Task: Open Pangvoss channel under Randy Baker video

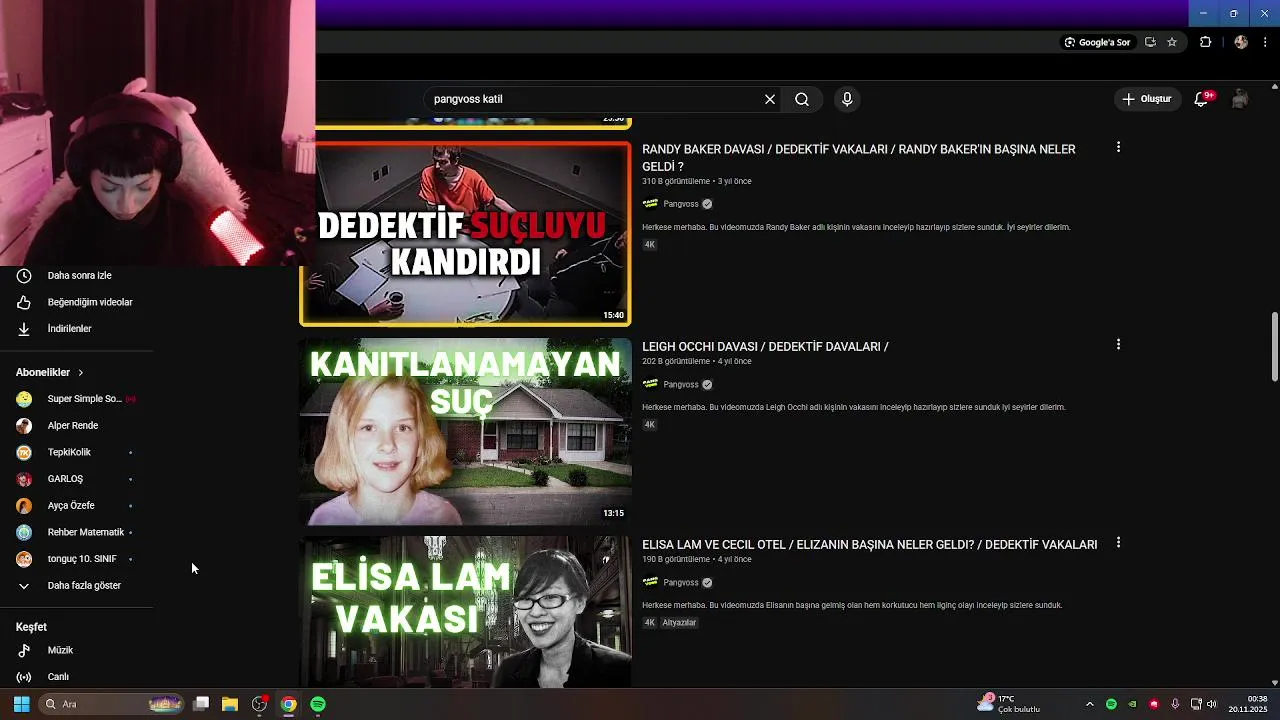Action: point(681,204)
